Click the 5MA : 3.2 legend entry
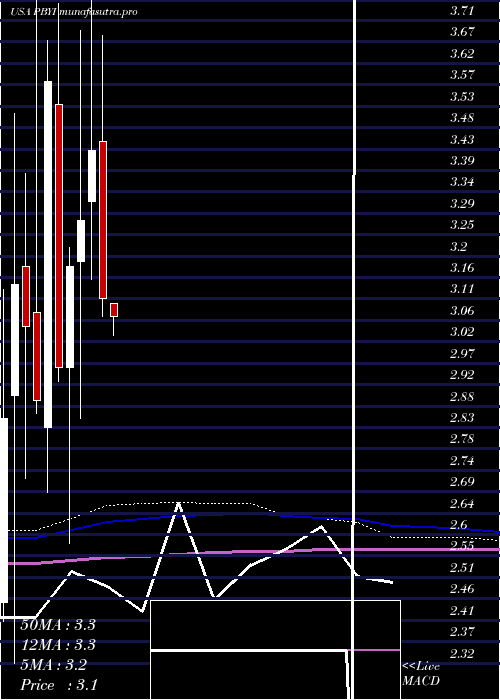 (x=54, y=665)
